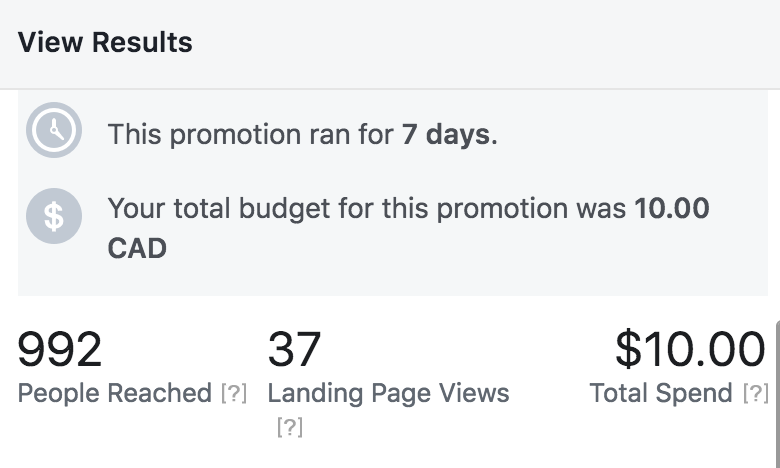Screen dimensions: 780x468
Task: Click the View Results heading
Action: click(x=105, y=42)
